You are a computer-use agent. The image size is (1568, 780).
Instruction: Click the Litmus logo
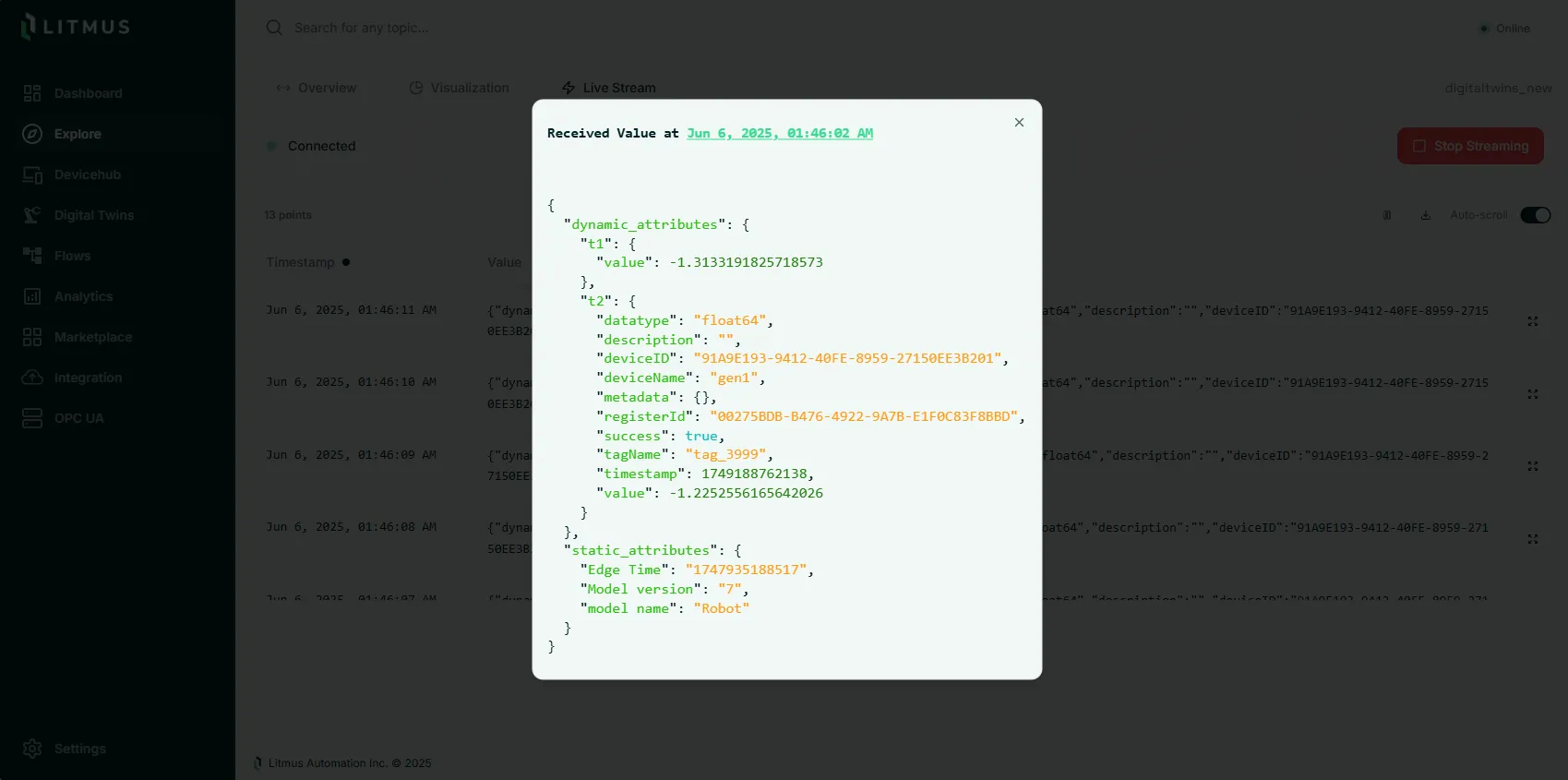pyautogui.click(x=76, y=26)
